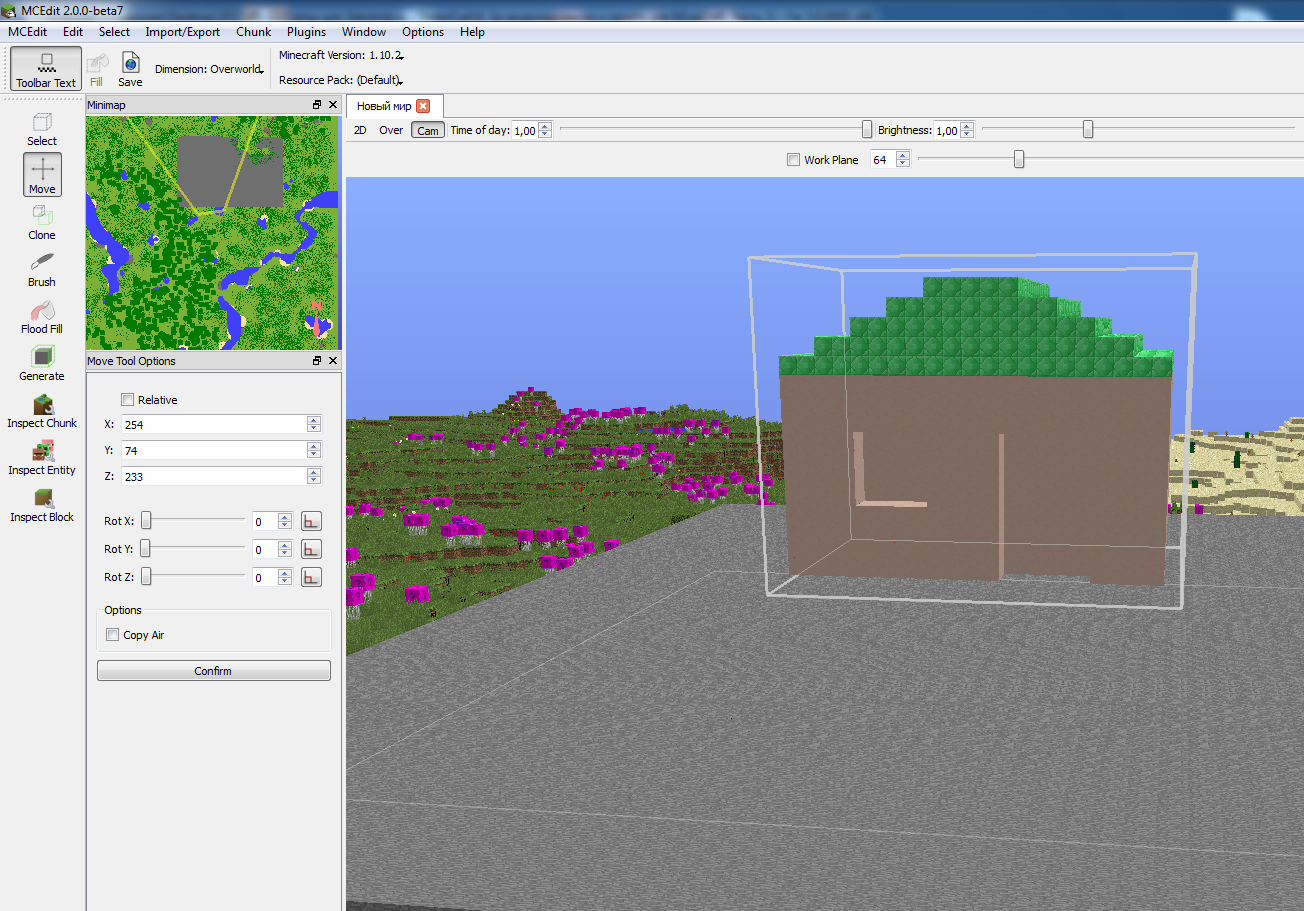1304x911 pixels.
Task: Switch to Cam view mode
Action: [x=428, y=130]
